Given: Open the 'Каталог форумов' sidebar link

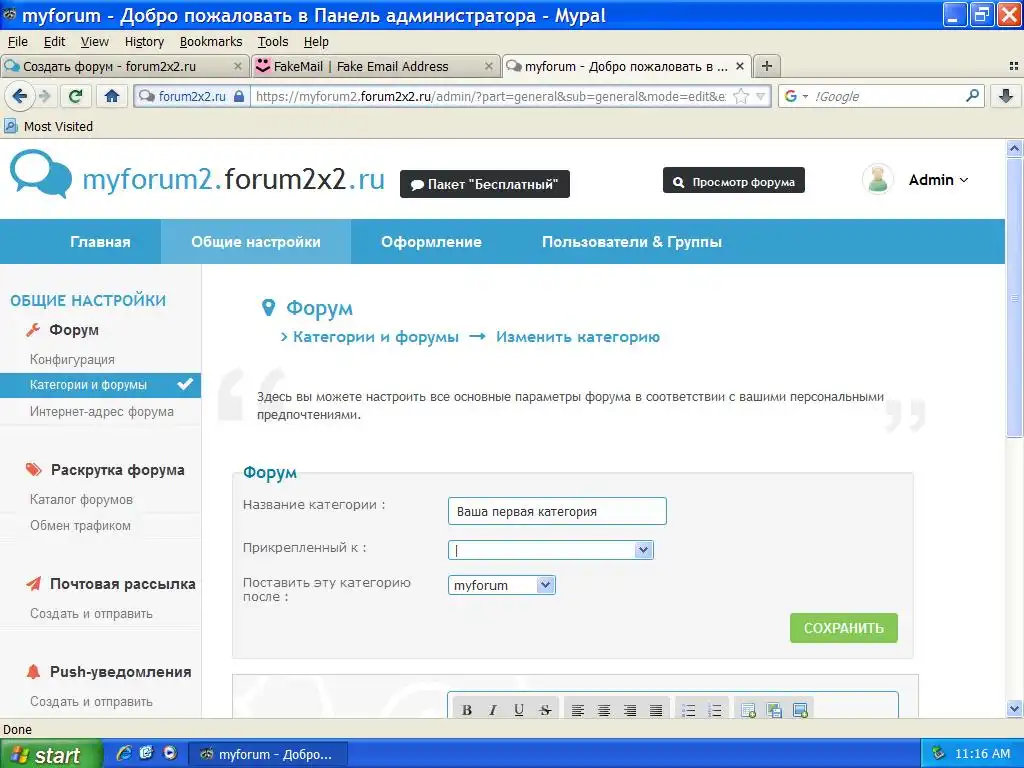Looking at the screenshot, I should (x=81, y=499).
